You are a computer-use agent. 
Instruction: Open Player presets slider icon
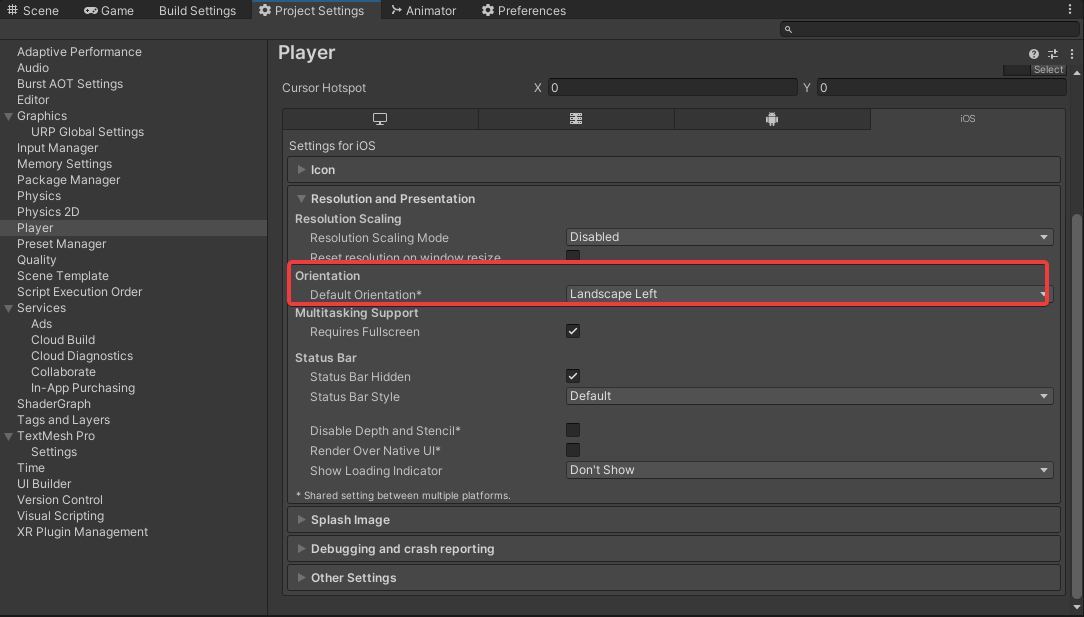tap(1052, 54)
